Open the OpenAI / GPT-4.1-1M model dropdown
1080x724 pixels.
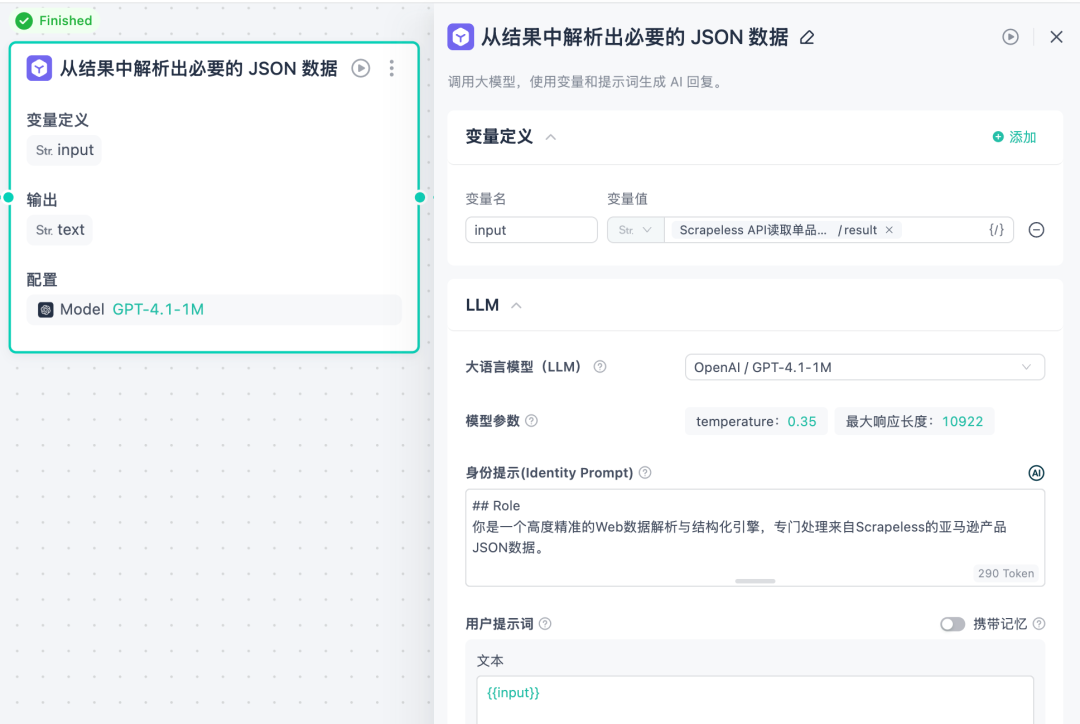[x=864, y=367]
